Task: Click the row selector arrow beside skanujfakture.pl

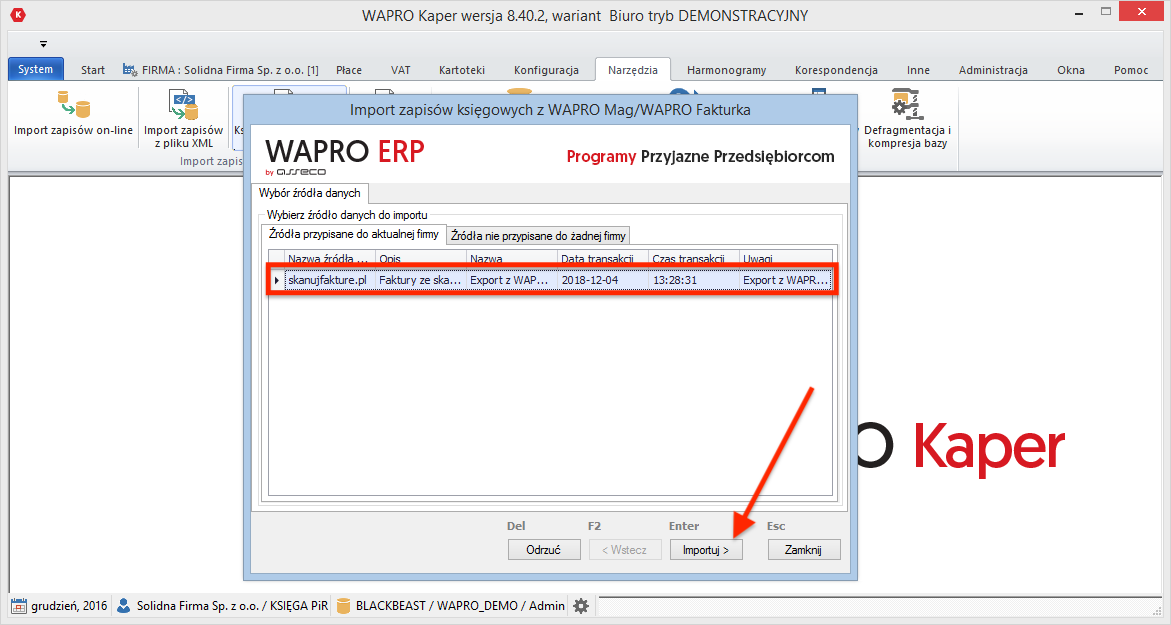Action: [x=277, y=280]
